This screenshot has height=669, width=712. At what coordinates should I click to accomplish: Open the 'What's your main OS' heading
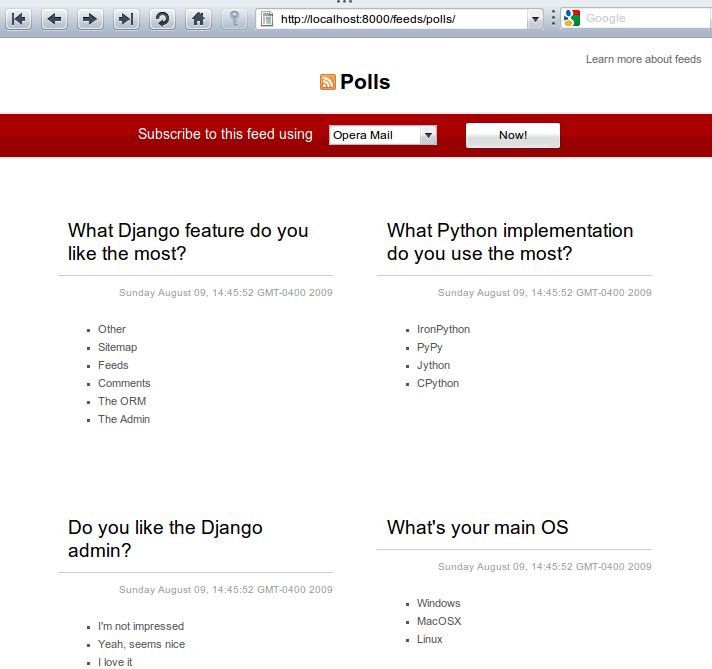pos(477,527)
